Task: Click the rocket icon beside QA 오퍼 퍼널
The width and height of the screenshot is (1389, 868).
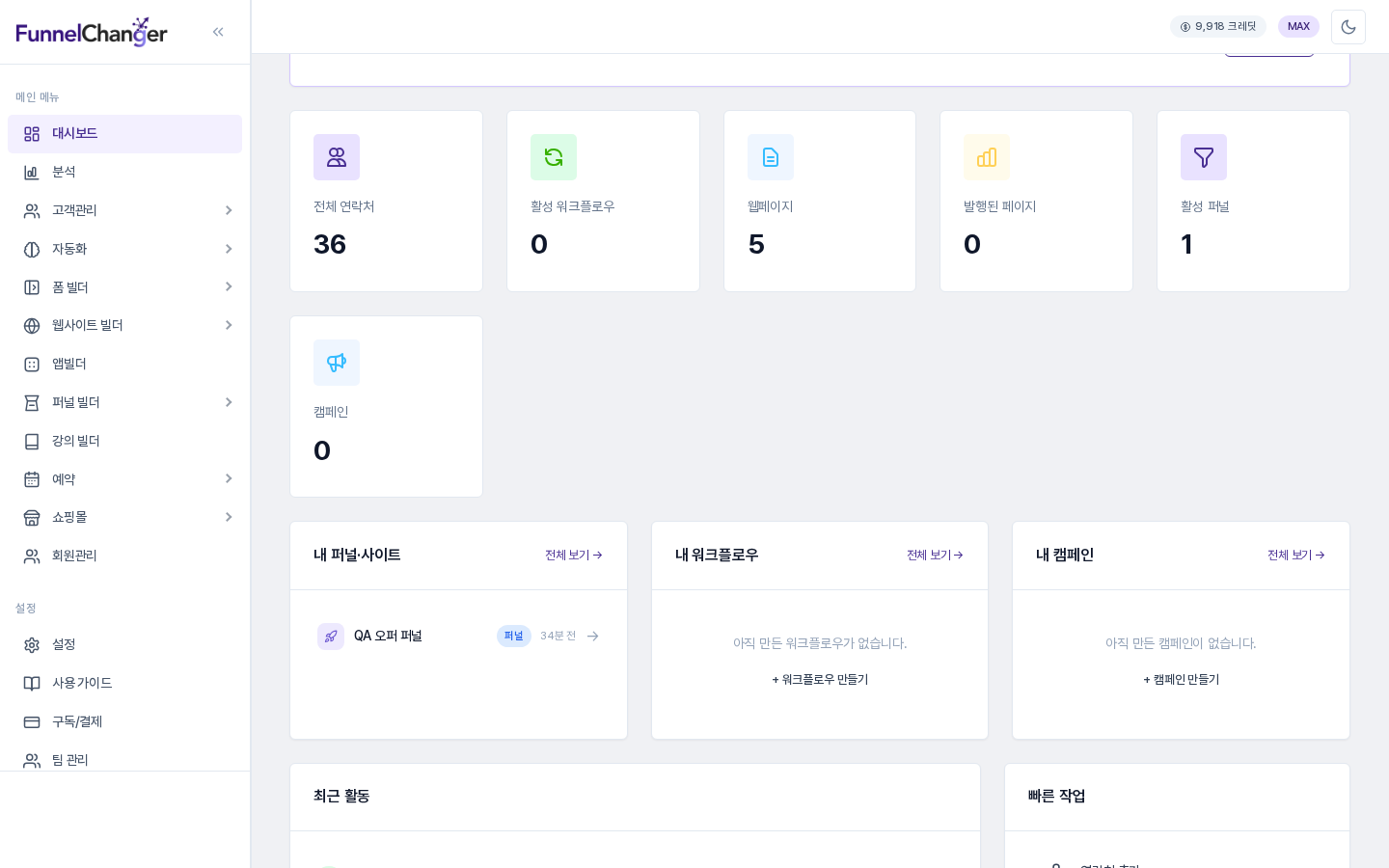Action: click(331, 637)
